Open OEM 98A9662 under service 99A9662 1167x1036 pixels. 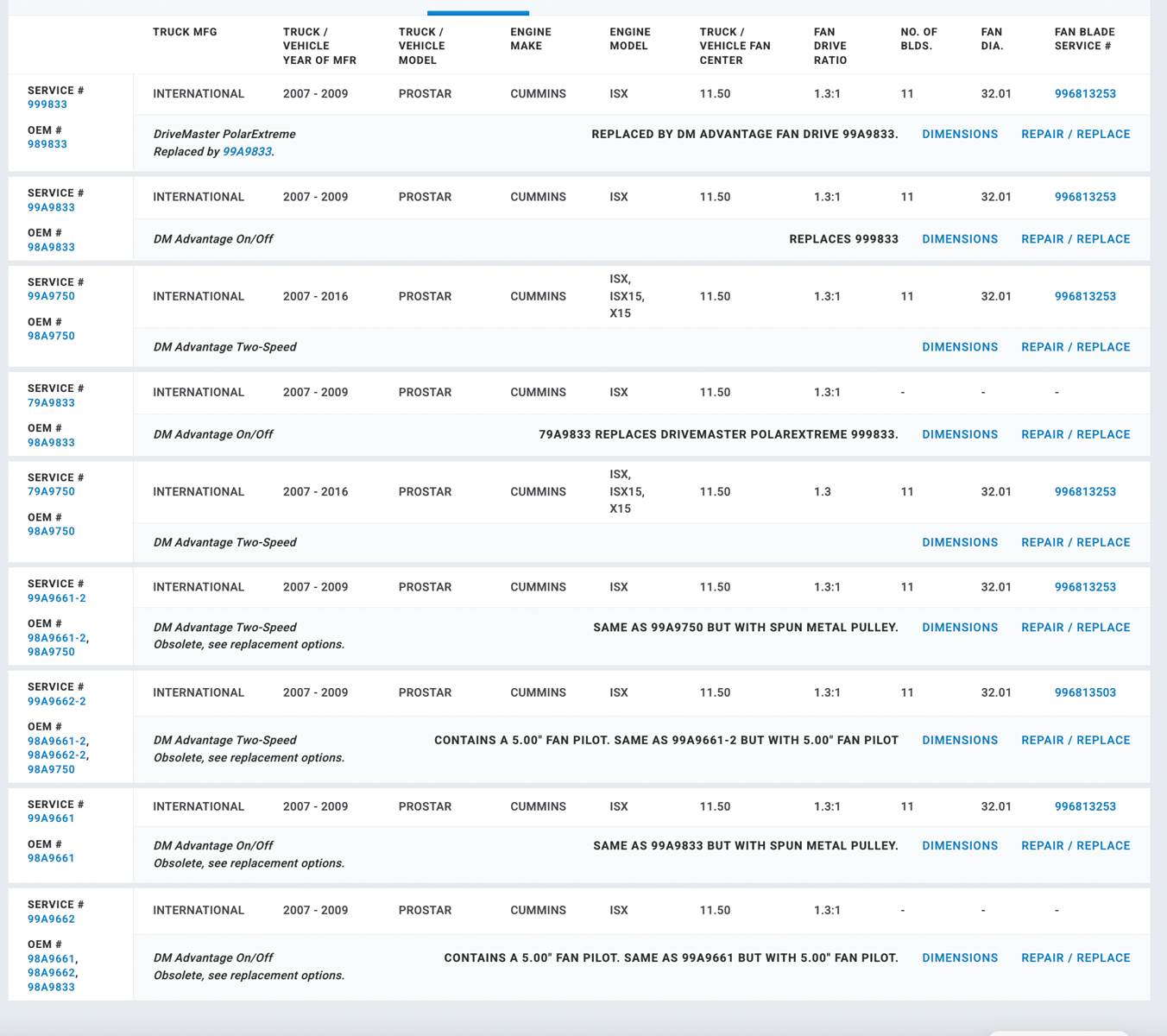pos(51,972)
